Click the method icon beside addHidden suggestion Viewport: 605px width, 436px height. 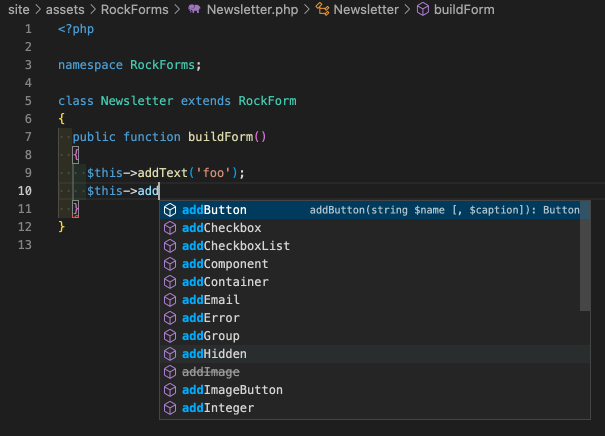[x=170, y=354]
